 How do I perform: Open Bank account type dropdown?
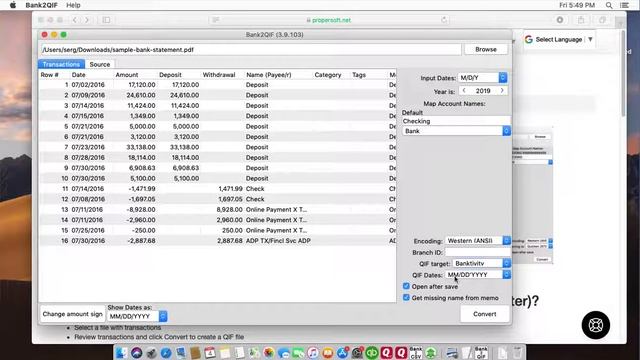pyautogui.click(x=456, y=131)
